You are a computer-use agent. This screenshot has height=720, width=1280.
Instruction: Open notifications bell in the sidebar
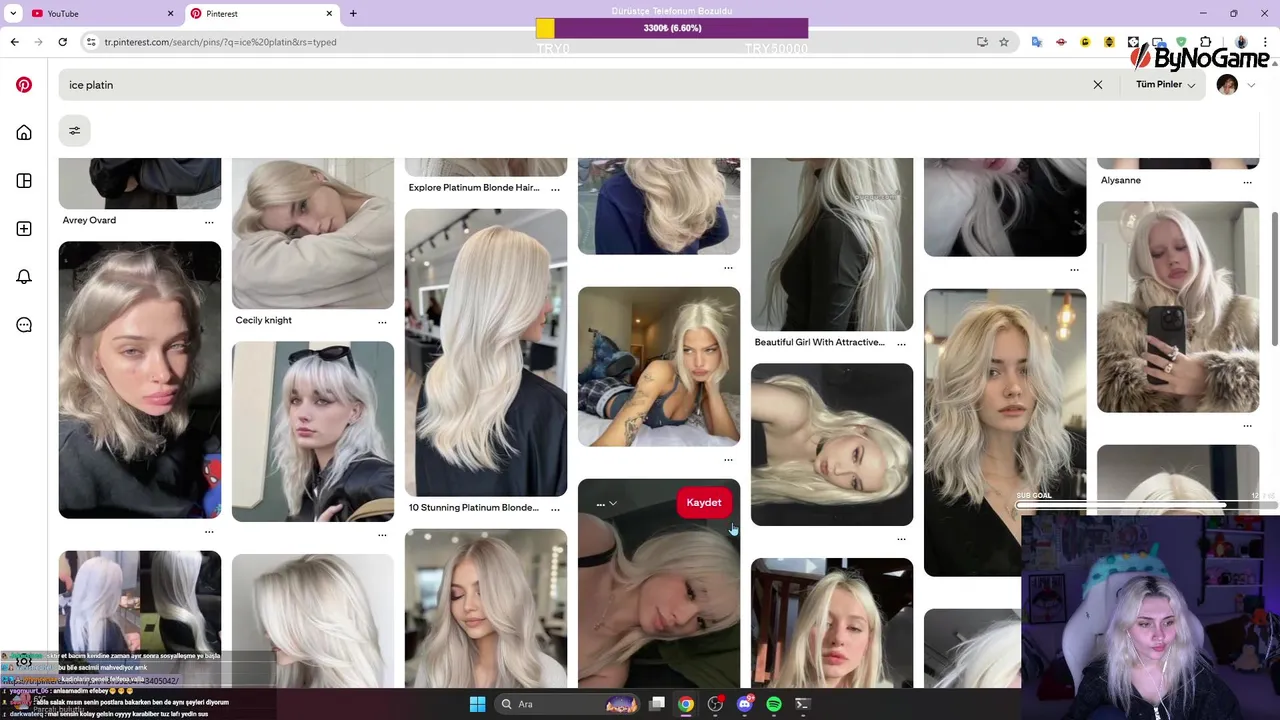click(24, 277)
